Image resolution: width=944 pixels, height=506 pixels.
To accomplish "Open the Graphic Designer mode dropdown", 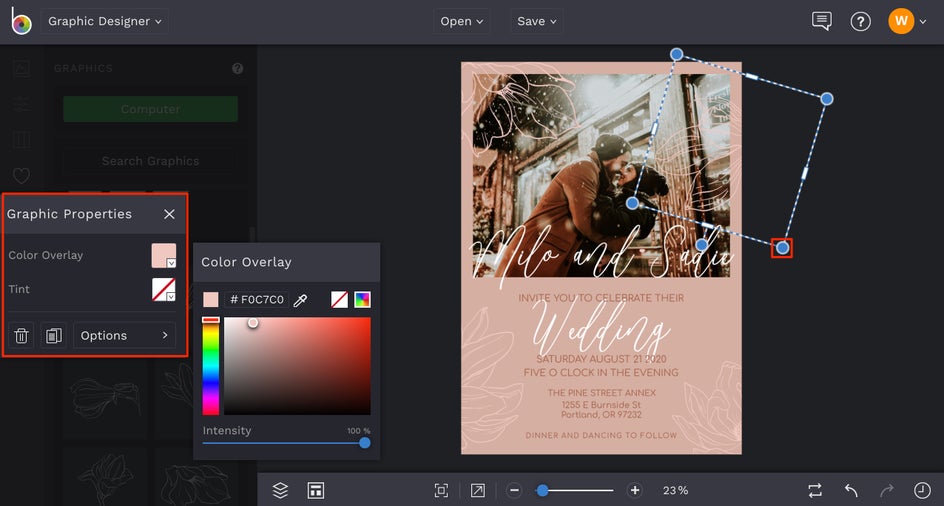I will pos(105,21).
